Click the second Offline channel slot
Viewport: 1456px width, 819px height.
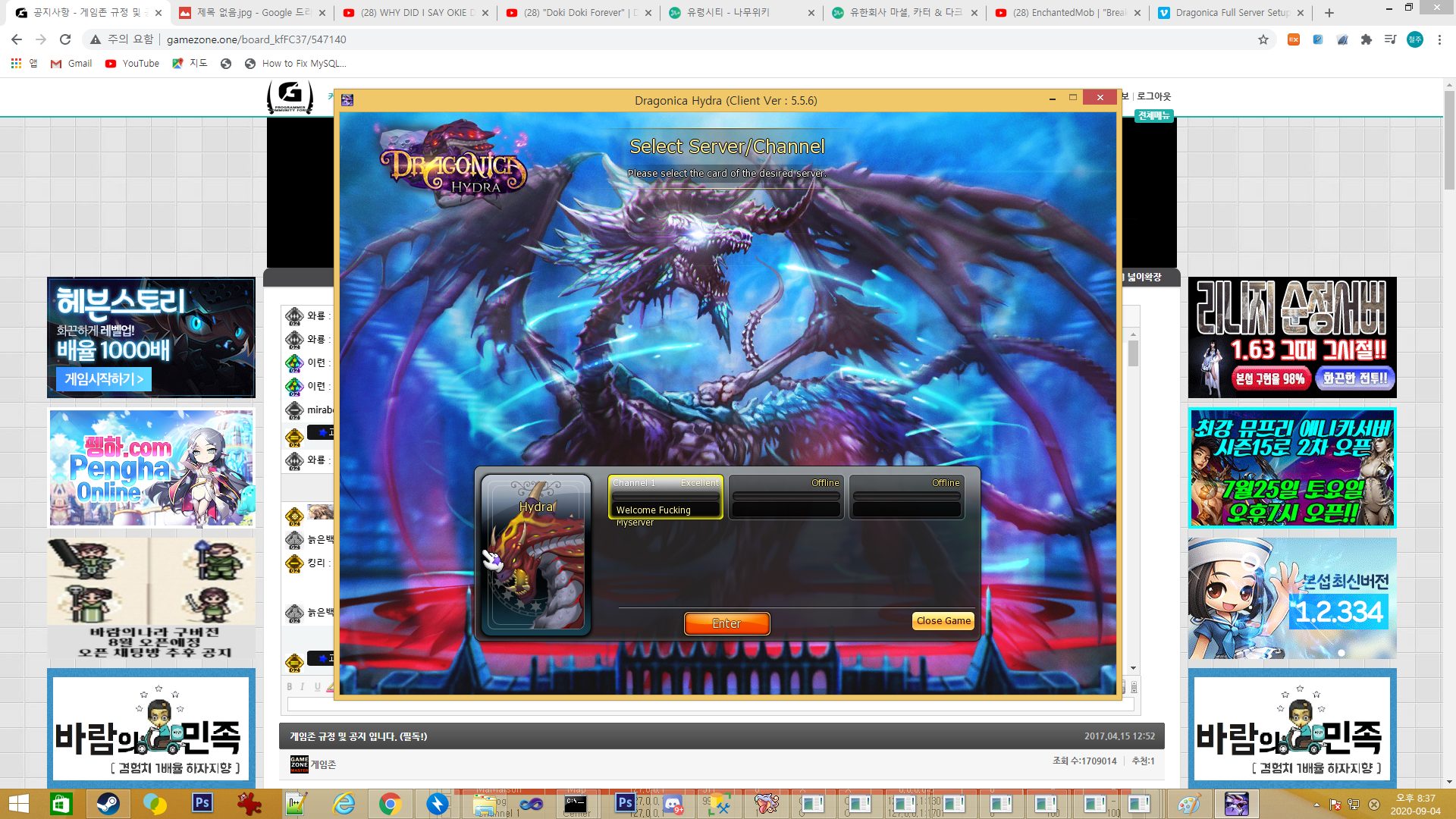click(x=786, y=497)
